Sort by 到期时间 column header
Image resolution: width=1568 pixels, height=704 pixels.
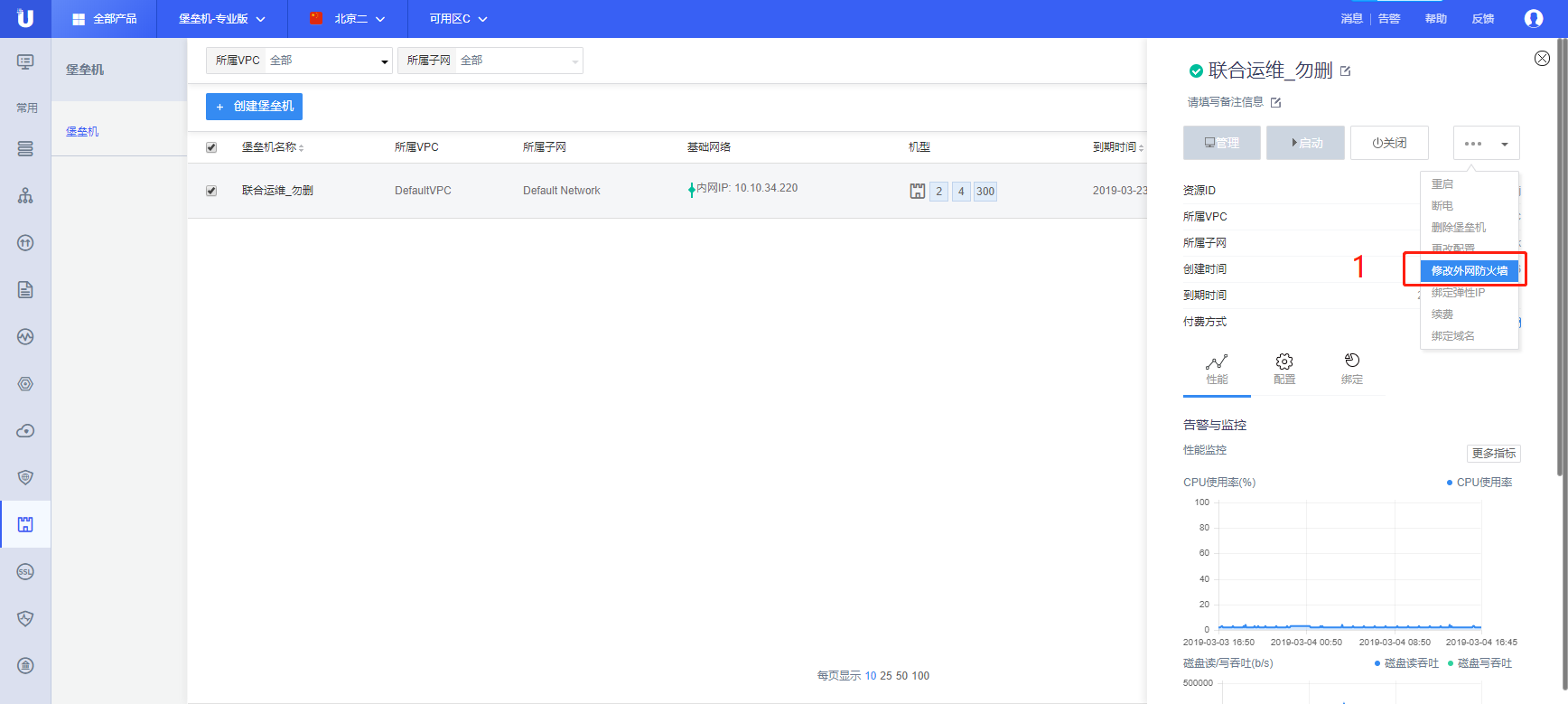(1117, 147)
